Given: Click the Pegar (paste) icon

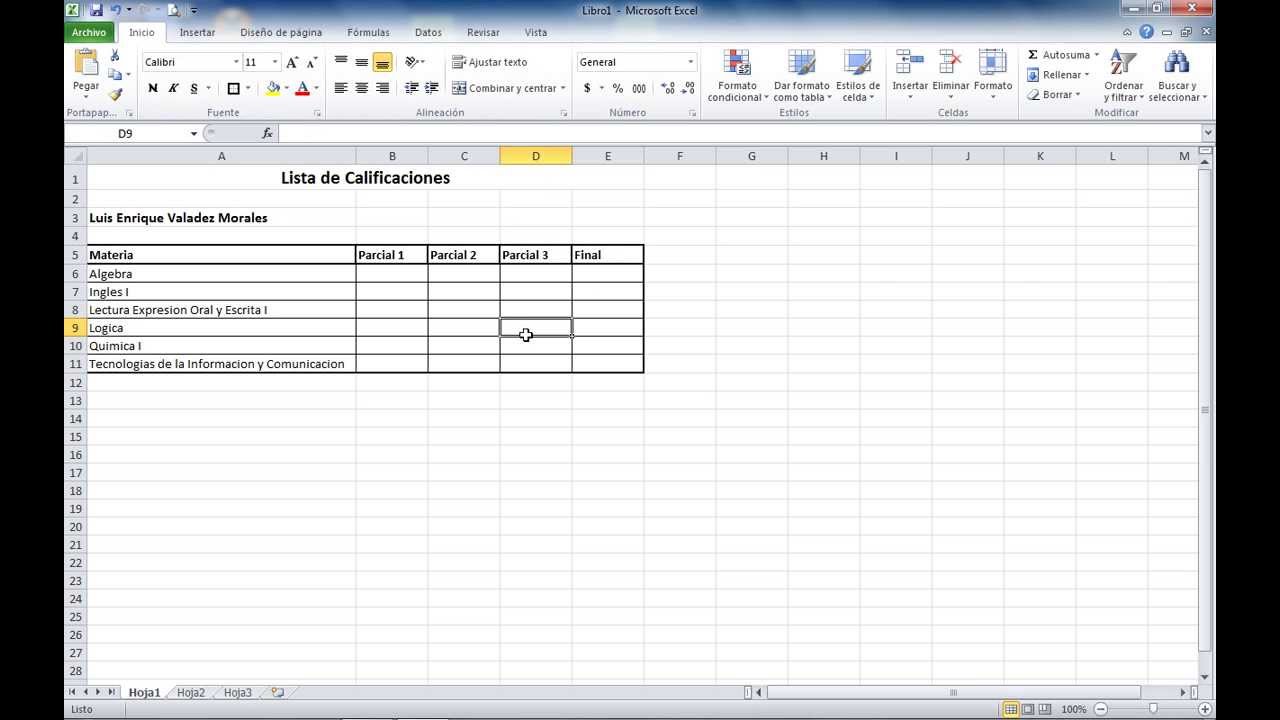Looking at the screenshot, I should pyautogui.click(x=86, y=63).
